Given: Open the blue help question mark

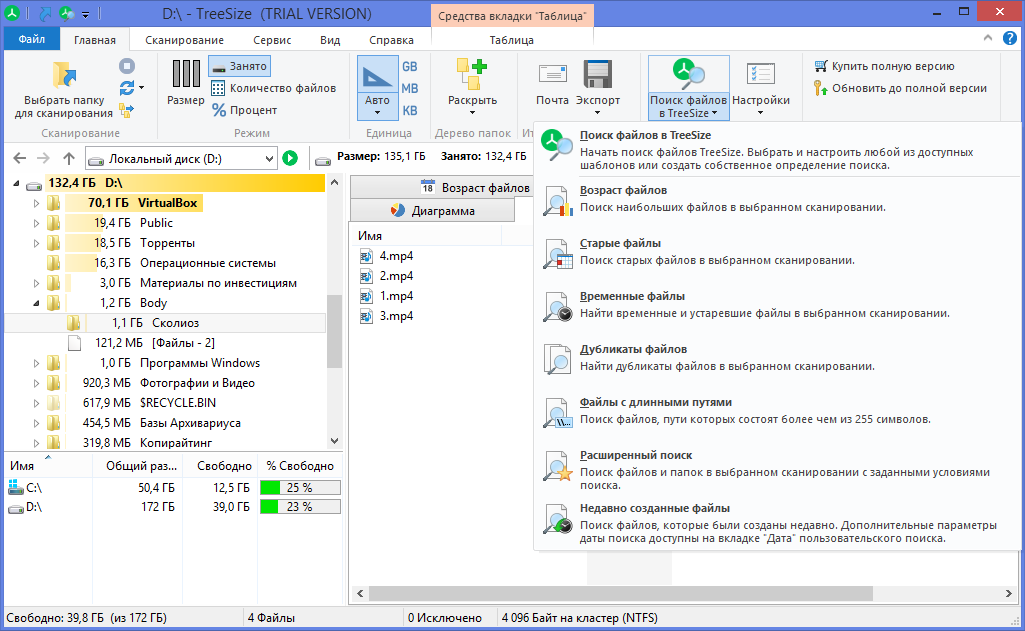Looking at the screenshot, I should pos(1010,39).
